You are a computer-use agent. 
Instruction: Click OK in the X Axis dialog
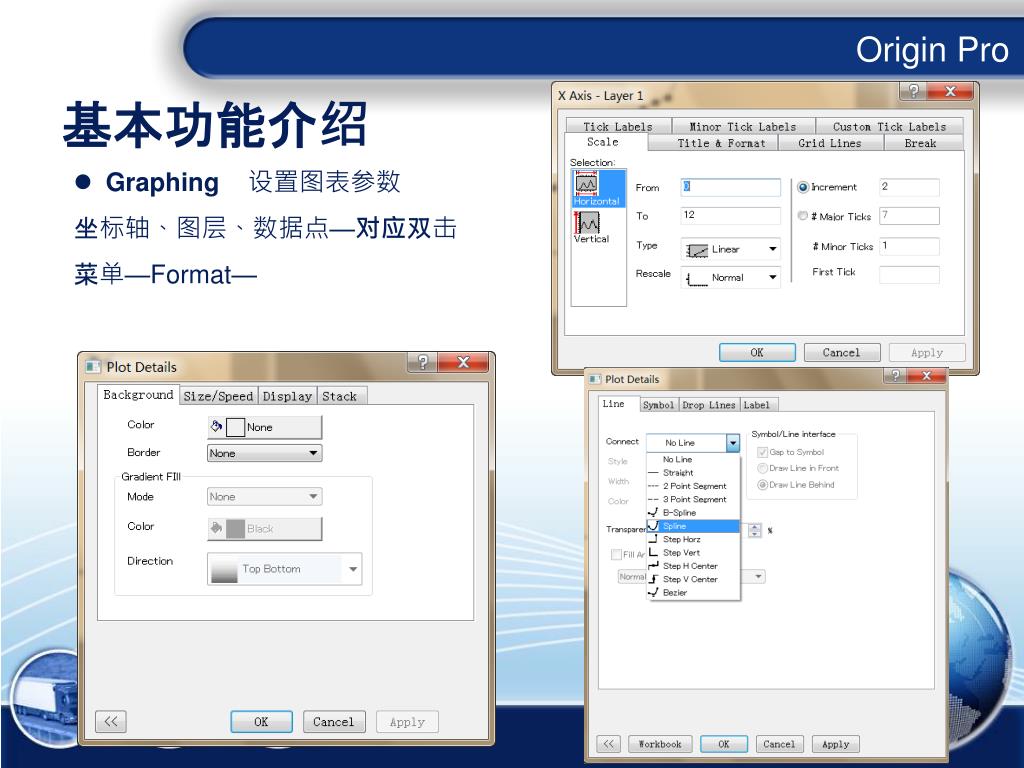pyautogui.click(x=757, y=352)
